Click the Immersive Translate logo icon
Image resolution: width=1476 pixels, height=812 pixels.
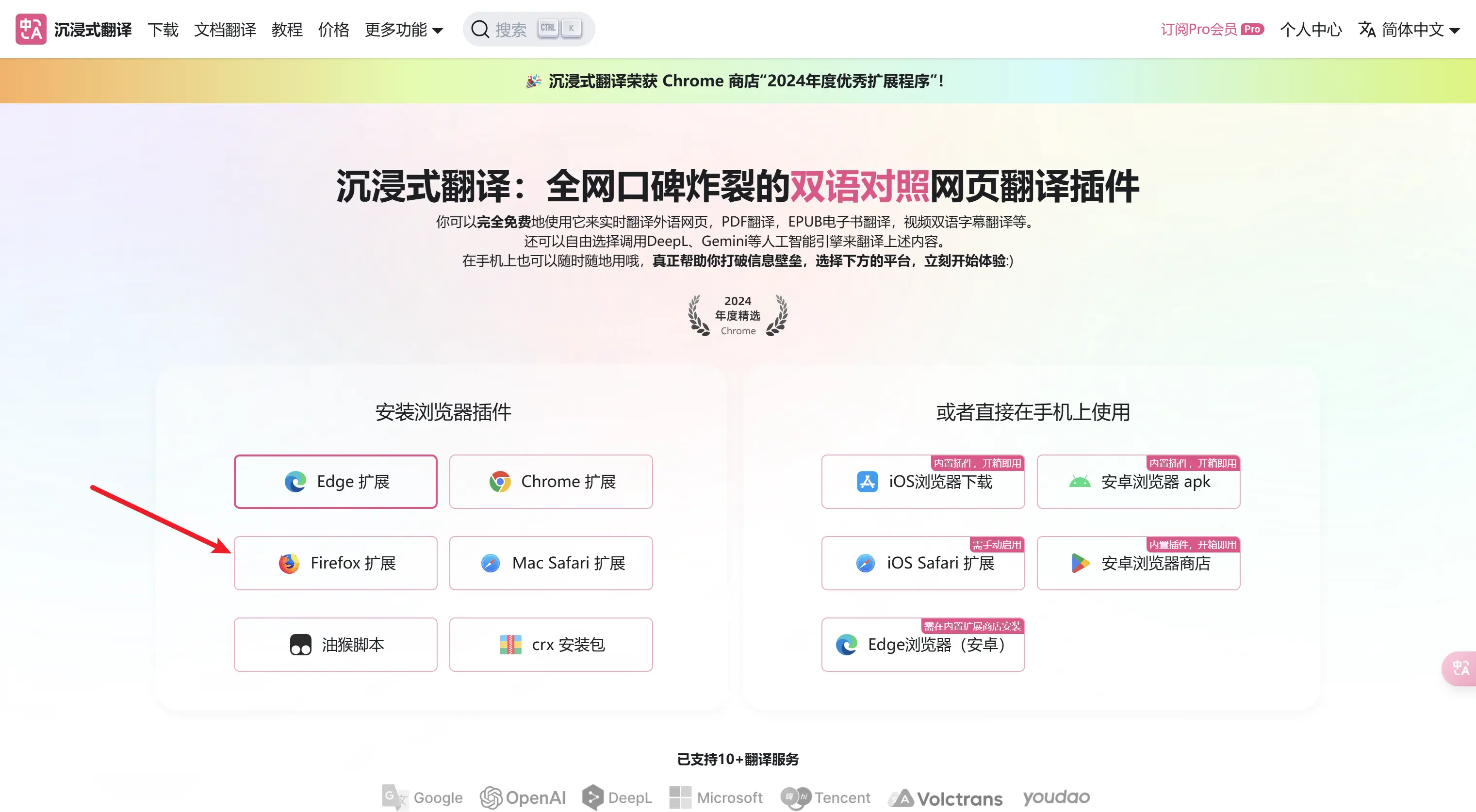[31, 29]
